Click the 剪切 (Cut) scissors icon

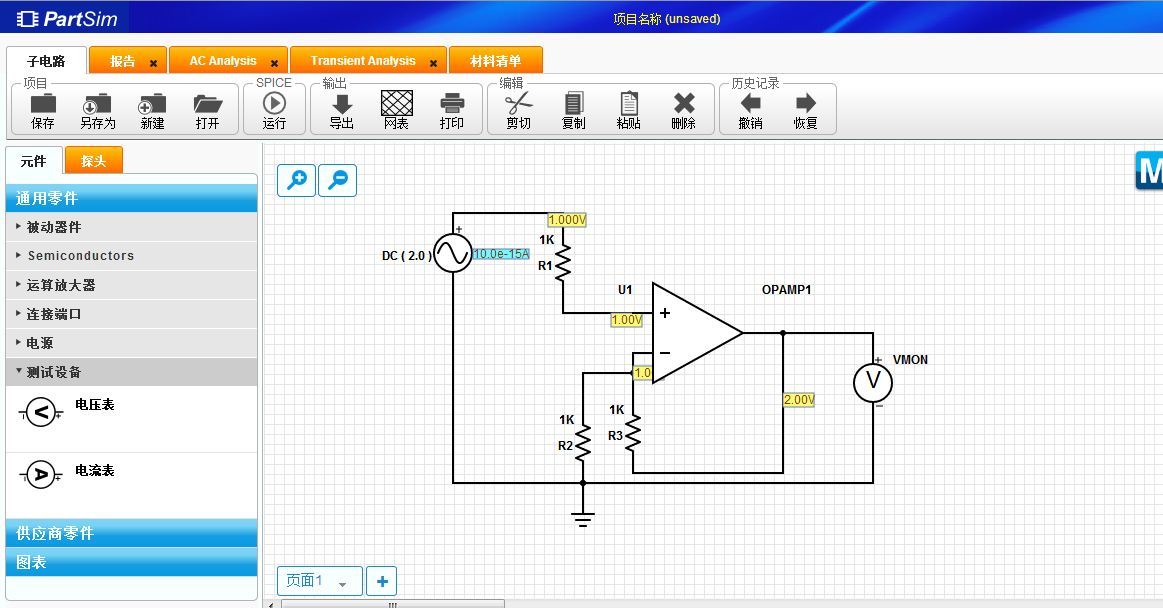click(518, 103)
